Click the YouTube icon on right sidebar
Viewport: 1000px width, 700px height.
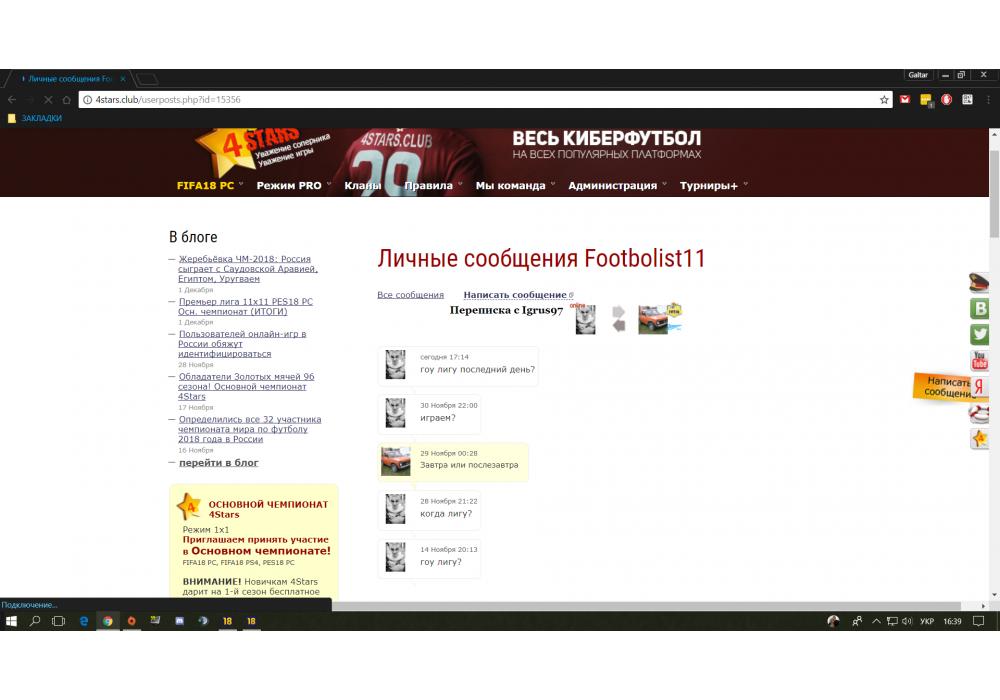(x=980, y=361)
